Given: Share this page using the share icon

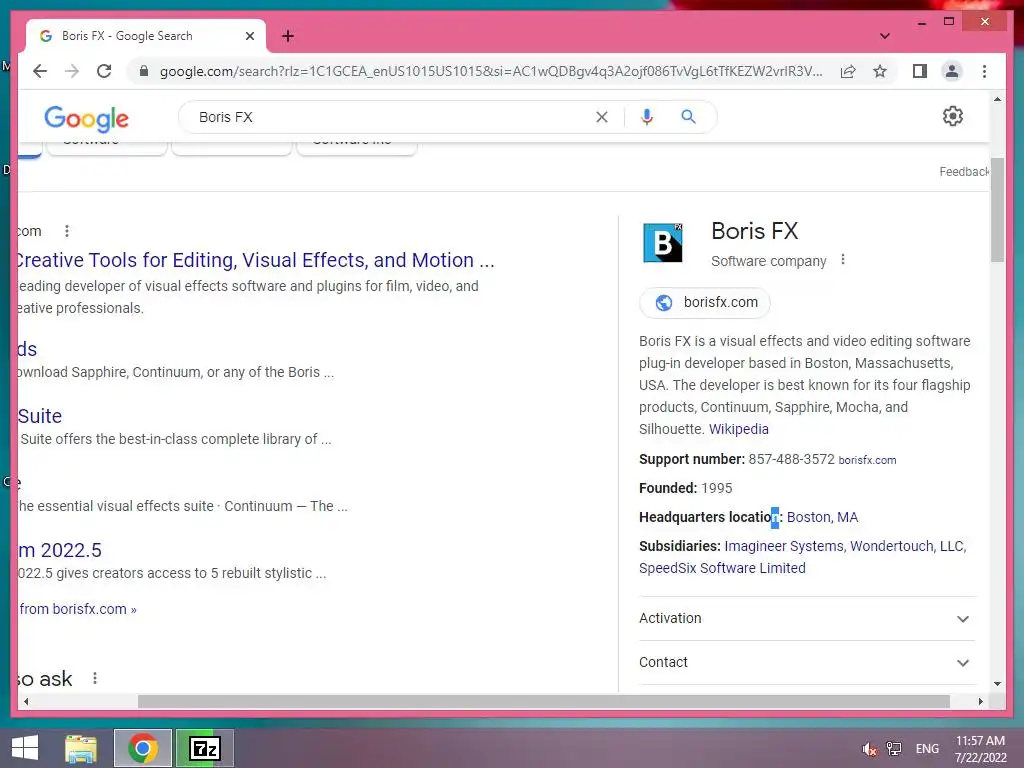Looking at the screenshot, I should (848, 71).
